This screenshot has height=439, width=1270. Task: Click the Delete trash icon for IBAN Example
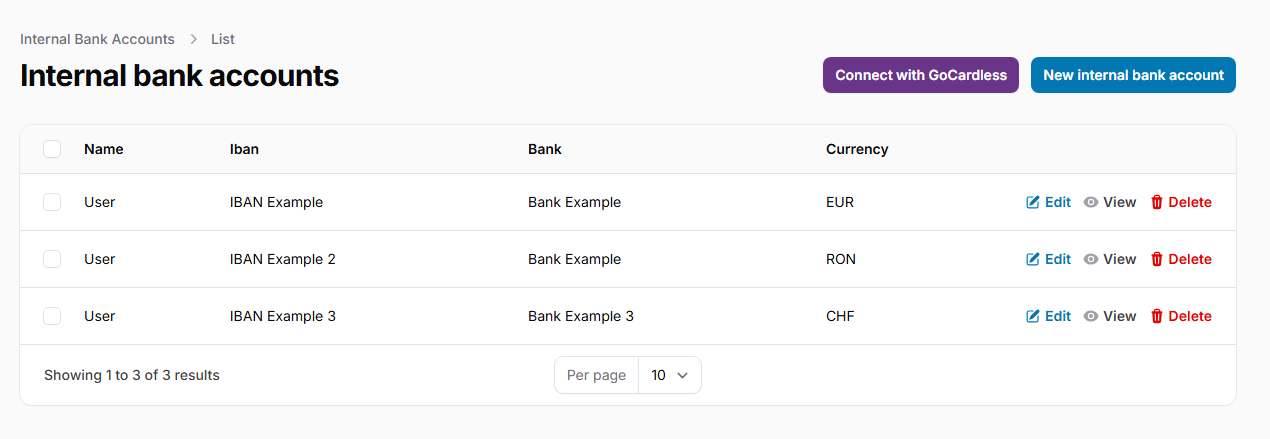coord(1157,202)
